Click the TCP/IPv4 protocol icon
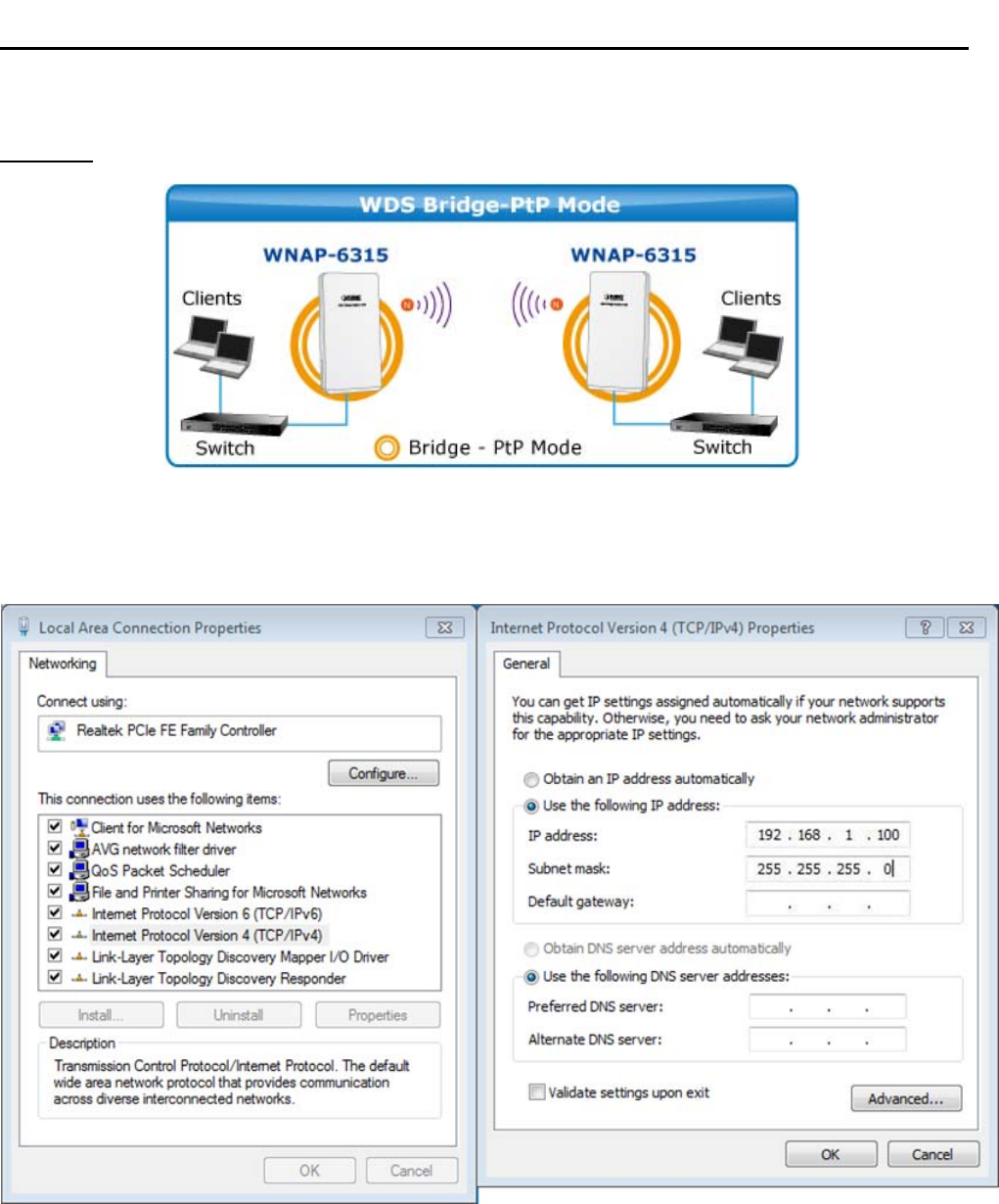Image resolution: width=999 pixels, height=1204 pixels. click(x=79, y=935)
